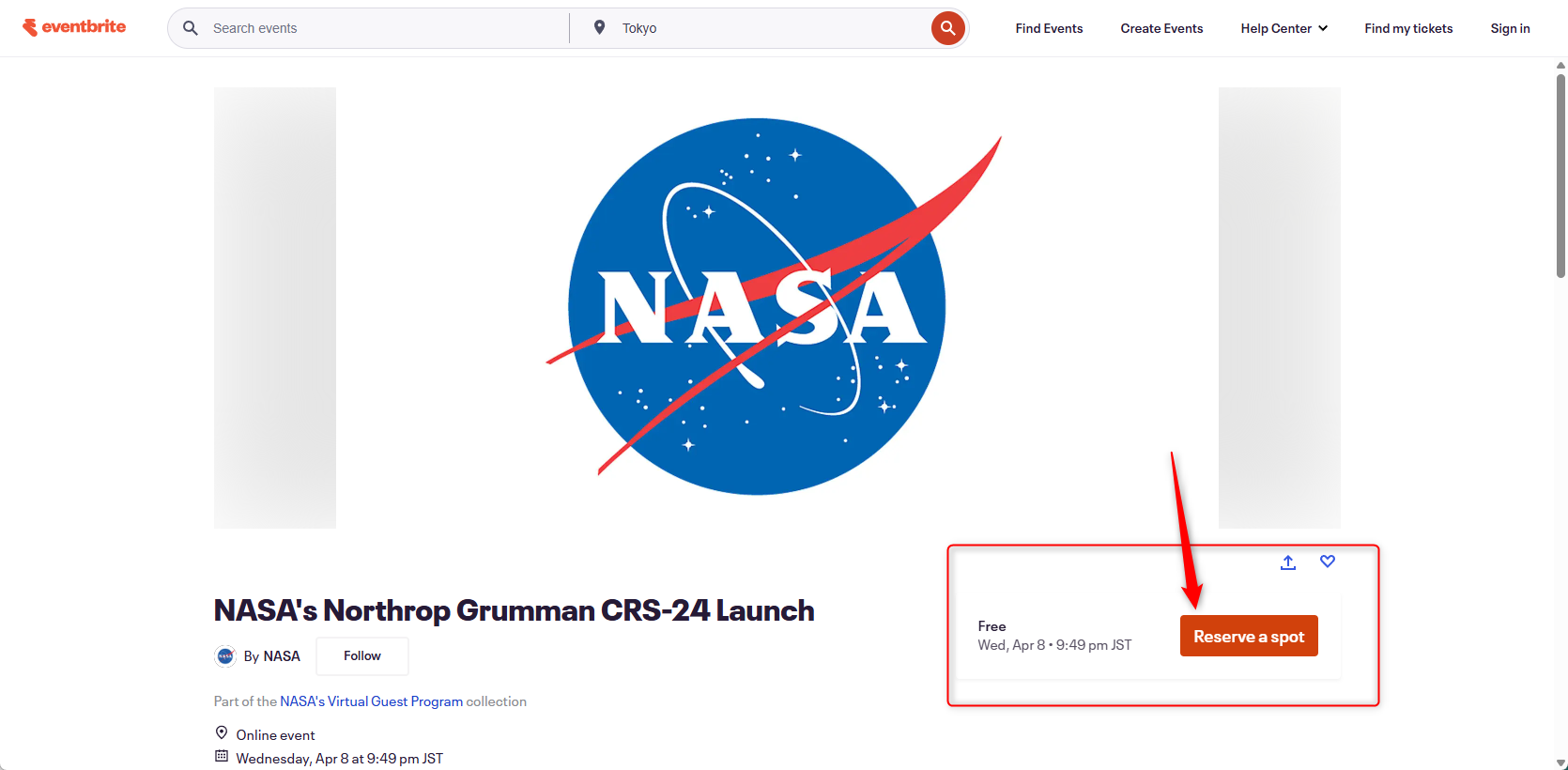Viewport: 1568px width, 770px height.
Task: Focus the Search events input field
Action: [x=385, y=28]
